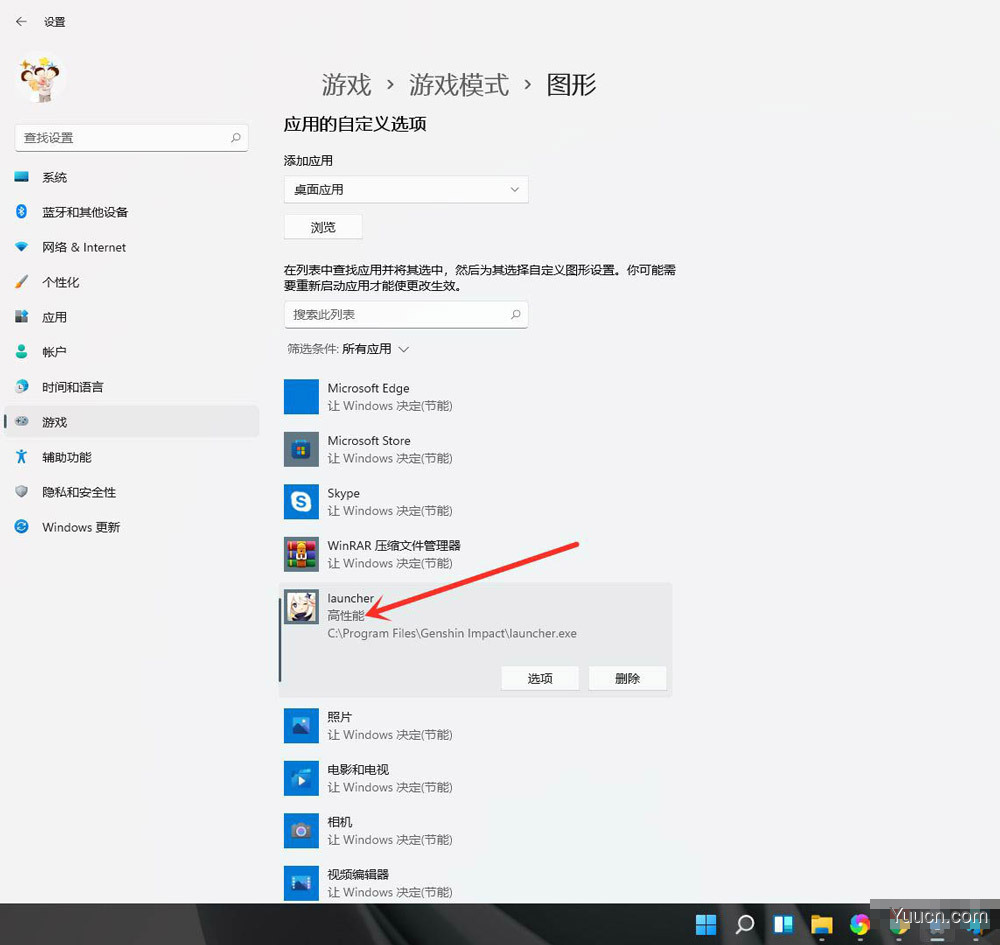Viewport: 1000px width, 945px height.
Task: Go back with the arrow icon
Action: tap(21, 22)
